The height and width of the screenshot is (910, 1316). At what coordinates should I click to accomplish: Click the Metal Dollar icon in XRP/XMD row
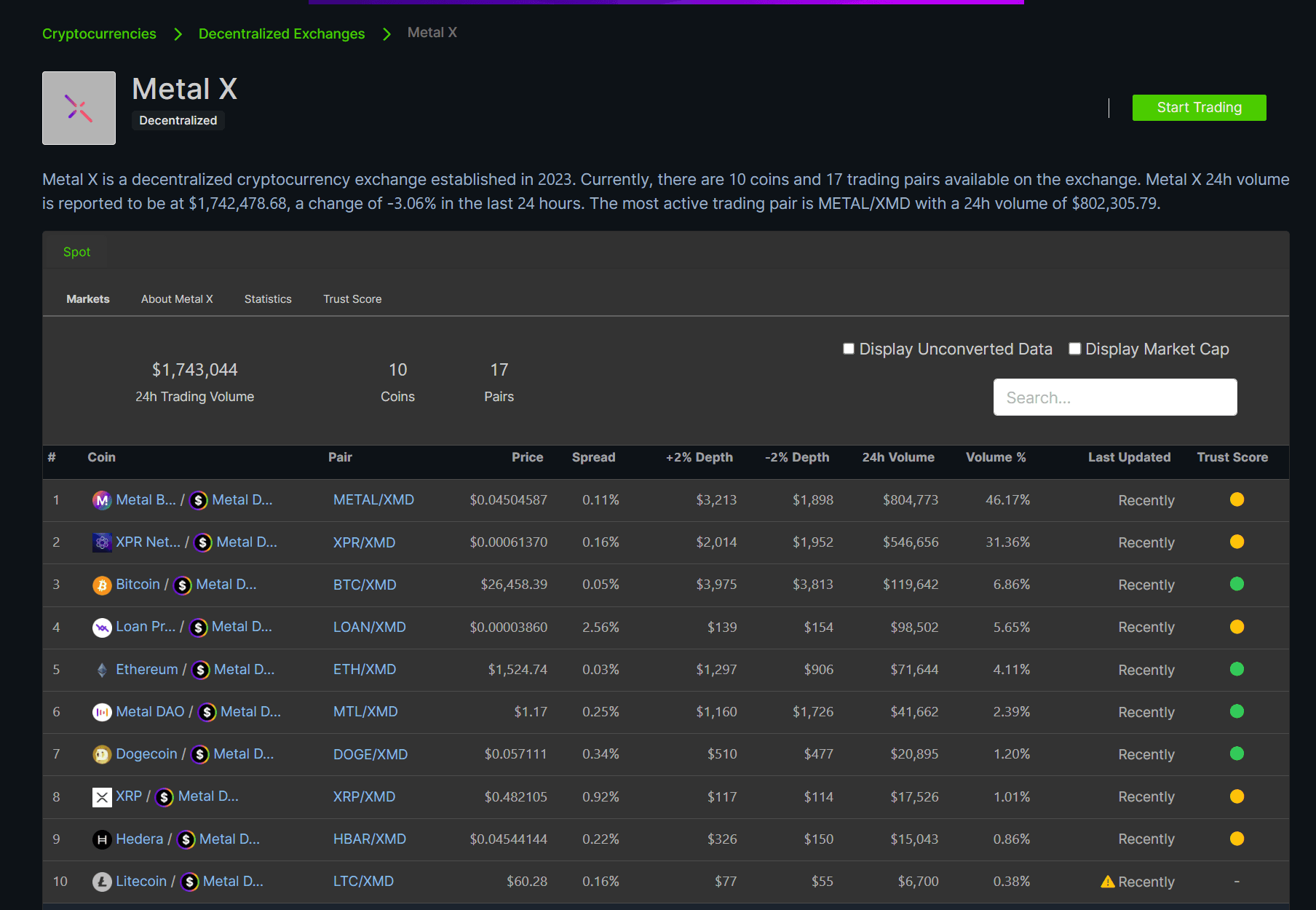(x=164, y=797)
